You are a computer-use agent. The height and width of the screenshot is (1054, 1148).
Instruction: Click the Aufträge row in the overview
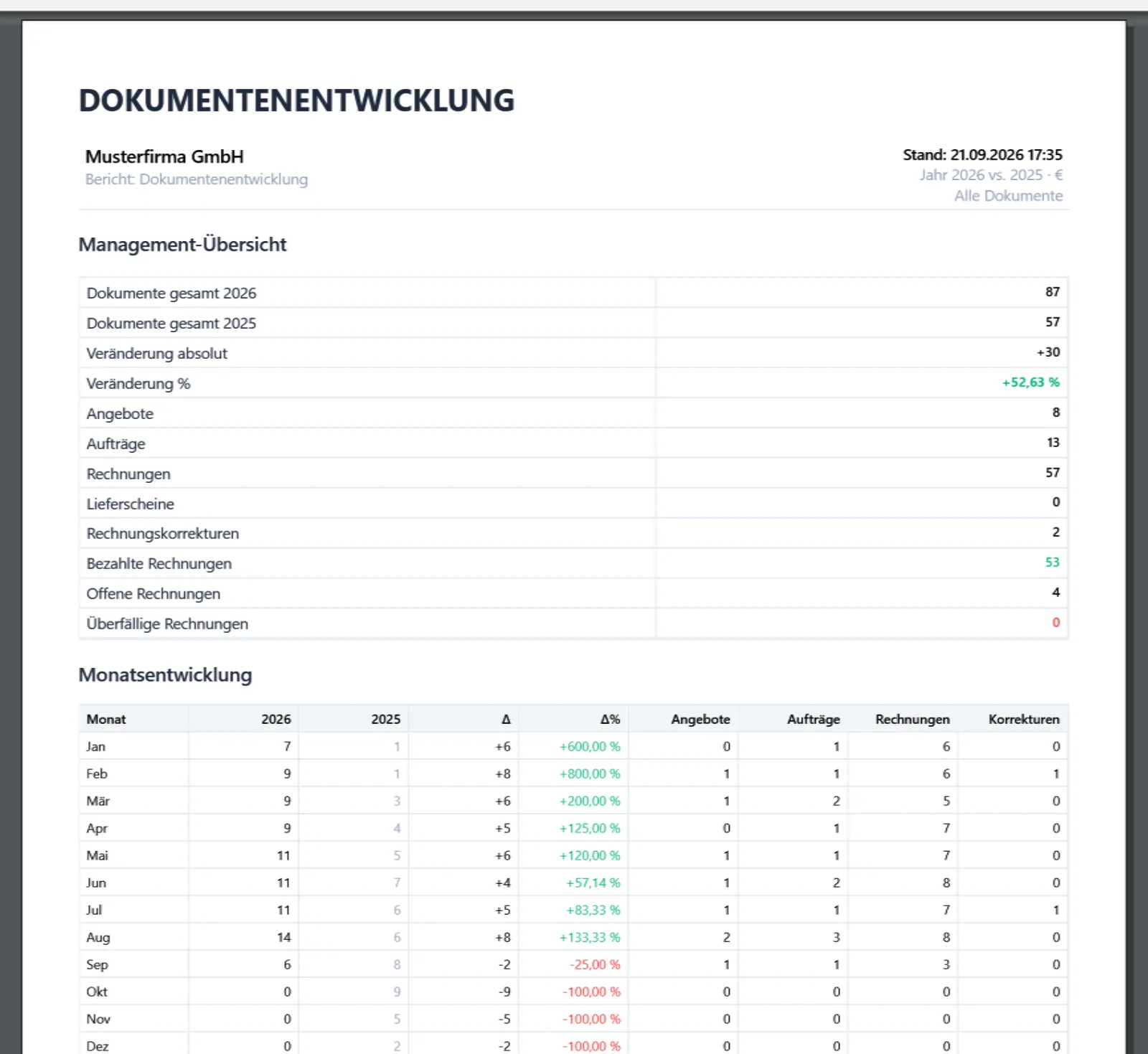(573, 443)
